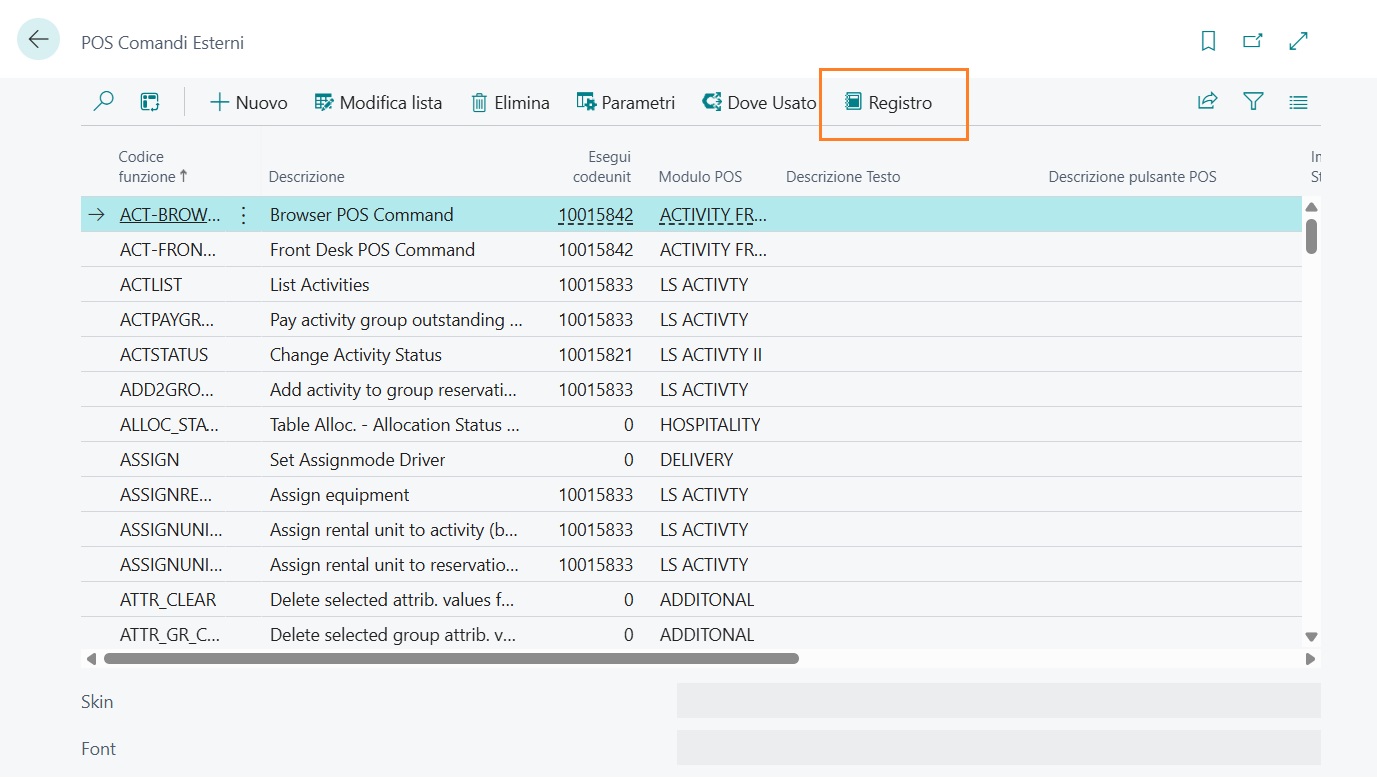
Task: Open the ACT-BROW... function code link
Action: click(x=169, y=215)
